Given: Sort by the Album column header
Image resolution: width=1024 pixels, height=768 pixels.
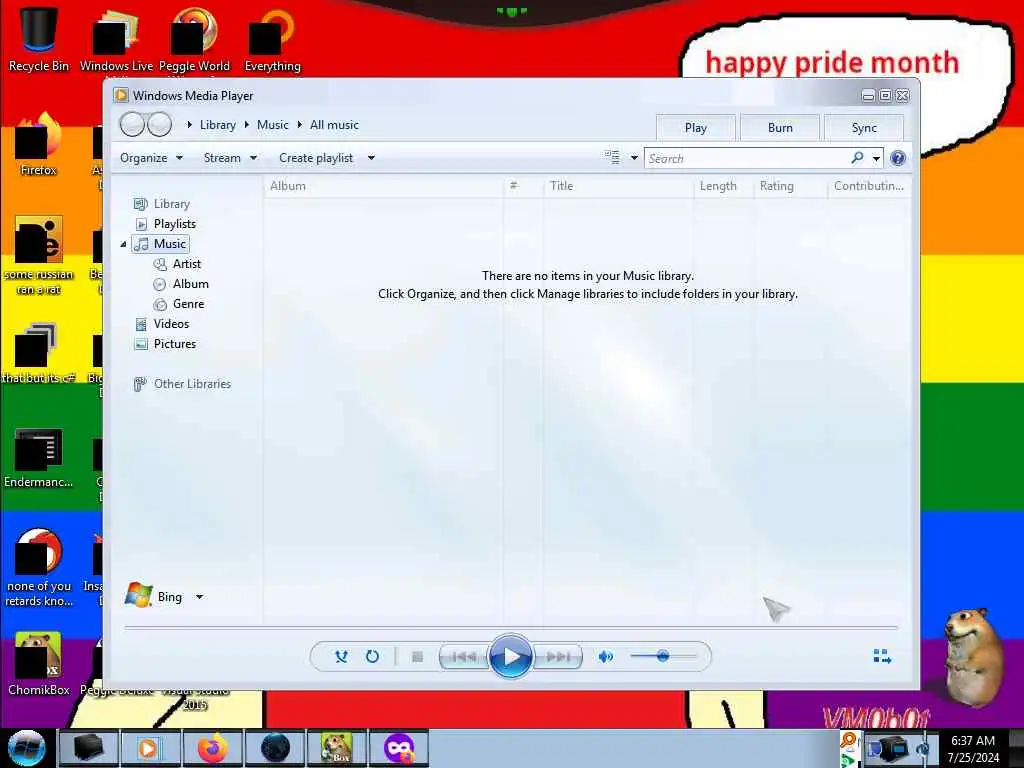Looking at the screenshot, I should (x=384, y=186).
